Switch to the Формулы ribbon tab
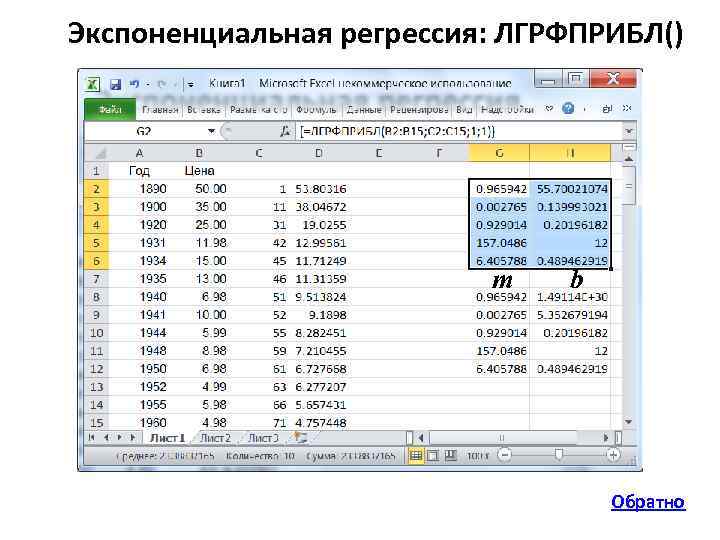 tap(316, 110)
